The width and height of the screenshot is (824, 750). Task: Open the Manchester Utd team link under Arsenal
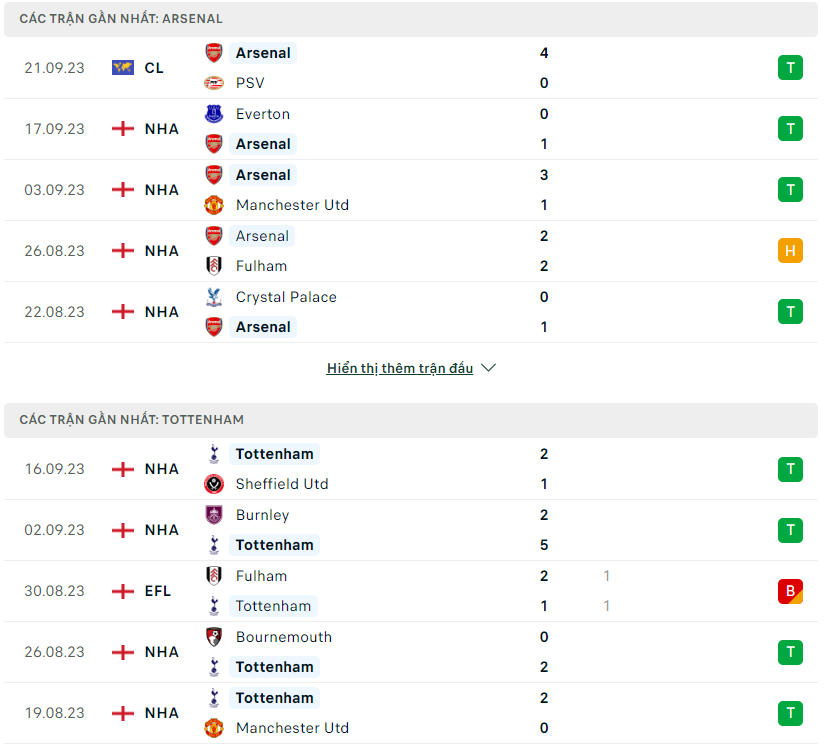pyautogui.click(x=292, y=205)
